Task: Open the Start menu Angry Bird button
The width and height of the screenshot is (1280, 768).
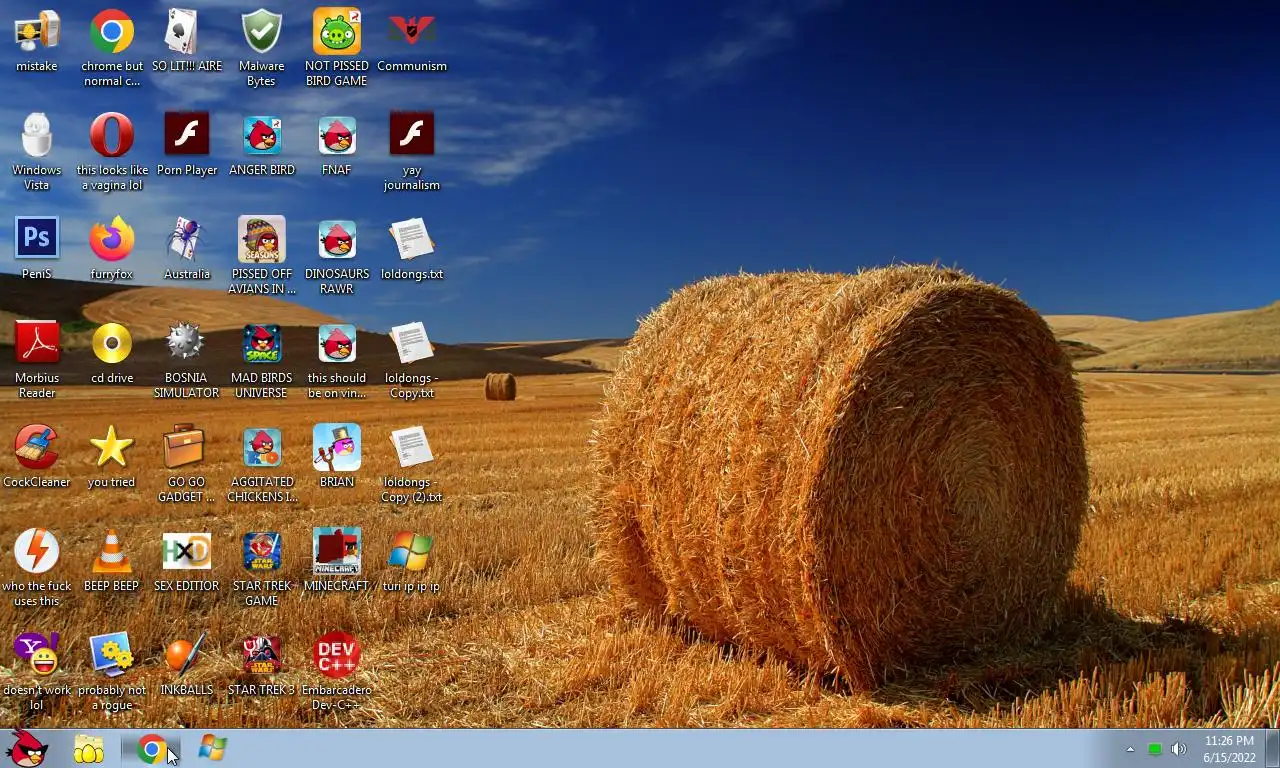Action: [x=27, y=748]
